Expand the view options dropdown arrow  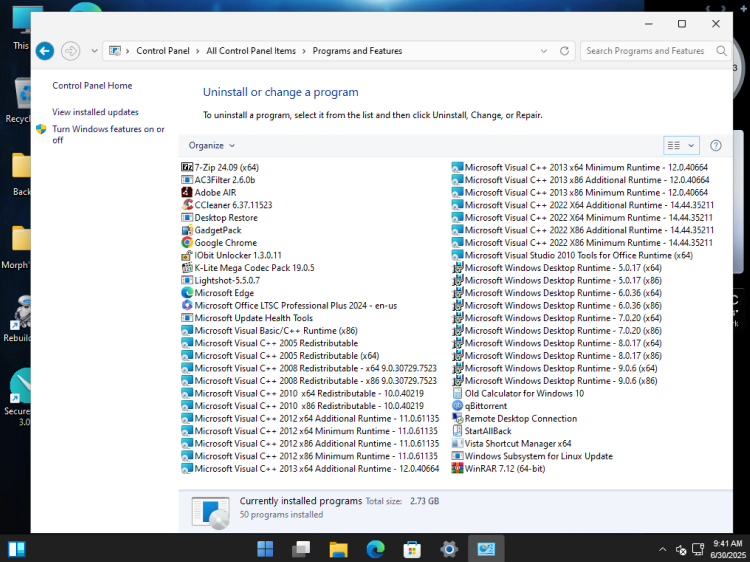tap(691, 145)
